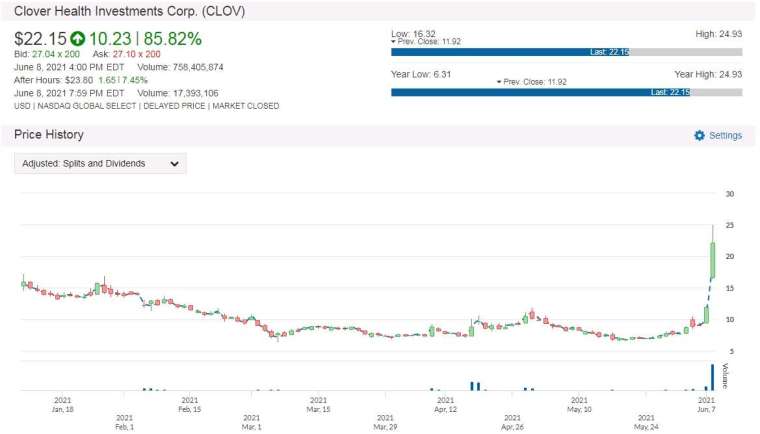Open Adjusted: Splits and Dividends dropdown

(100, 163)
